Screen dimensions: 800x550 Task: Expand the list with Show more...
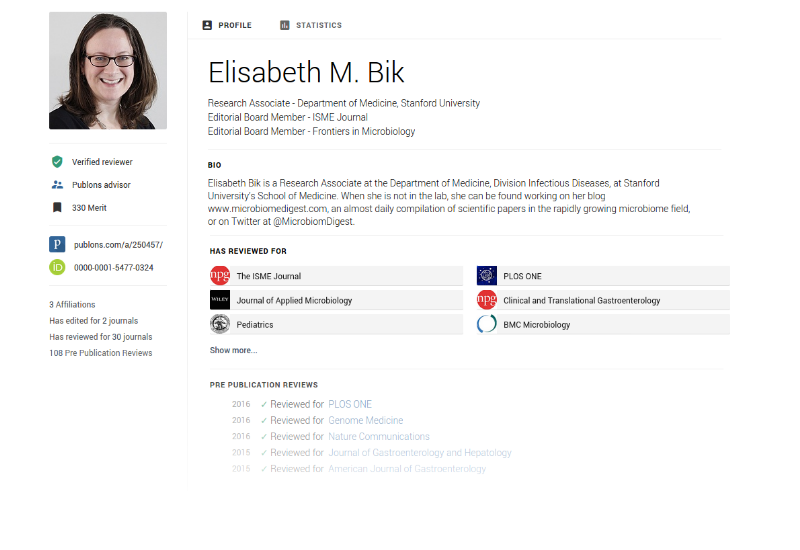[233, 350]
